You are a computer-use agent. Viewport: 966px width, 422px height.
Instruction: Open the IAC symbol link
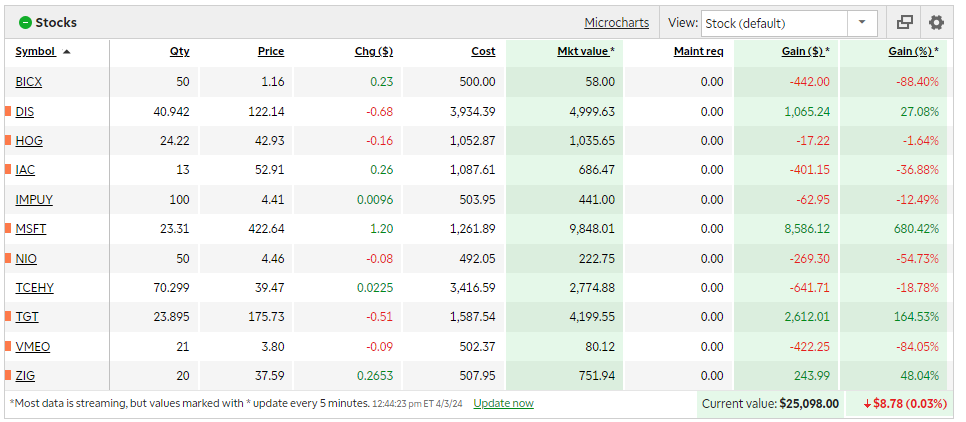click(25, 169)
